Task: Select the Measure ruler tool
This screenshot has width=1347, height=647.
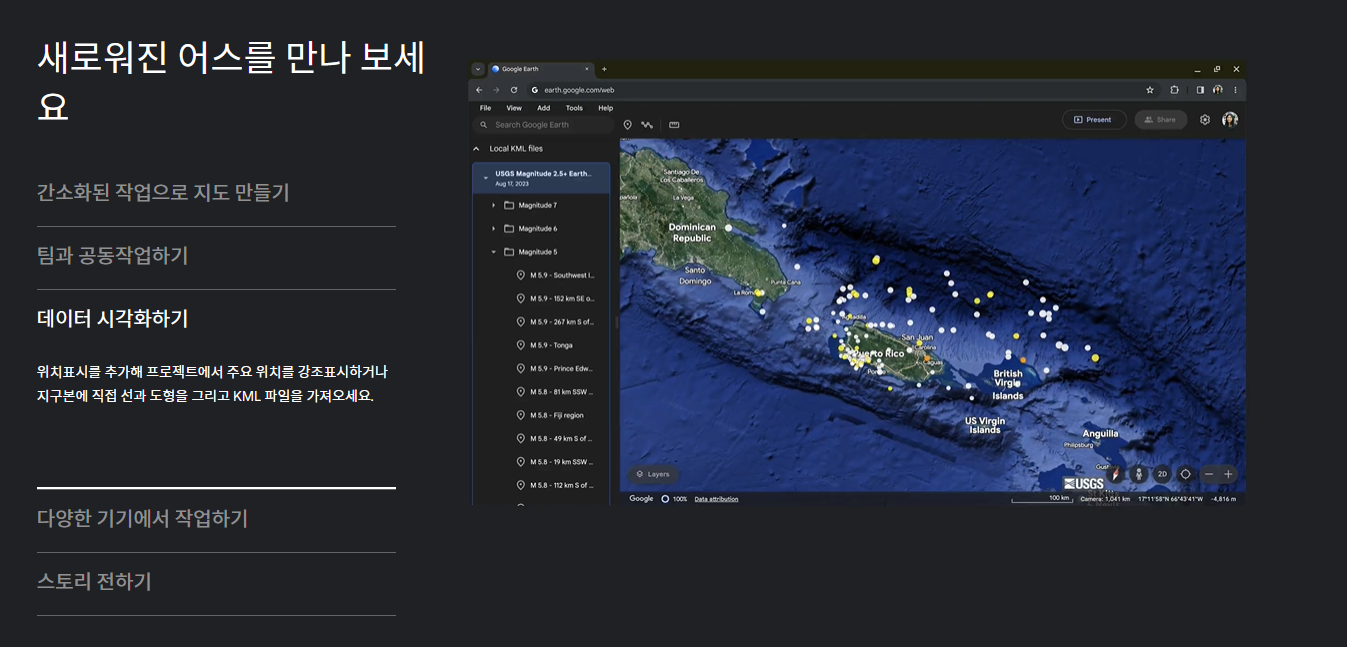Action: [674, 125]
